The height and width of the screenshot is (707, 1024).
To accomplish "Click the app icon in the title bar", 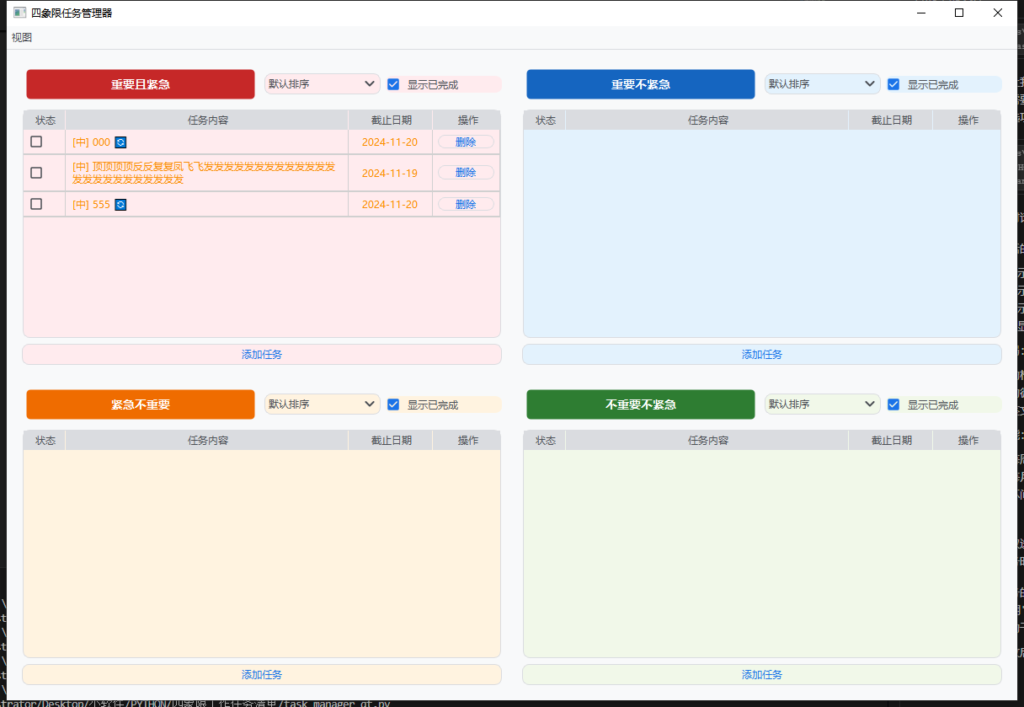I will [20, 12].
